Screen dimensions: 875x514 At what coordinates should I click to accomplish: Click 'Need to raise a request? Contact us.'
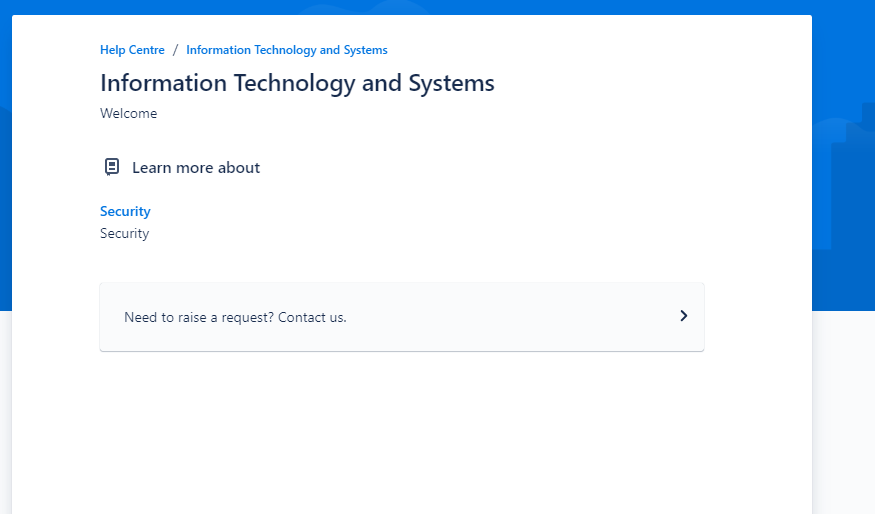pyautogui.click(x=402, y=317)
